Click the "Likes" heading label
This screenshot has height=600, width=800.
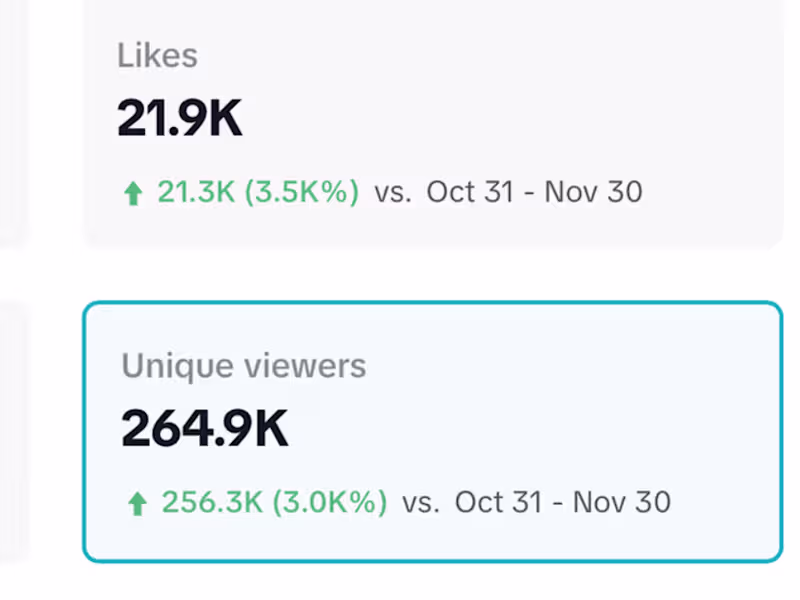(x=157, y=55)
